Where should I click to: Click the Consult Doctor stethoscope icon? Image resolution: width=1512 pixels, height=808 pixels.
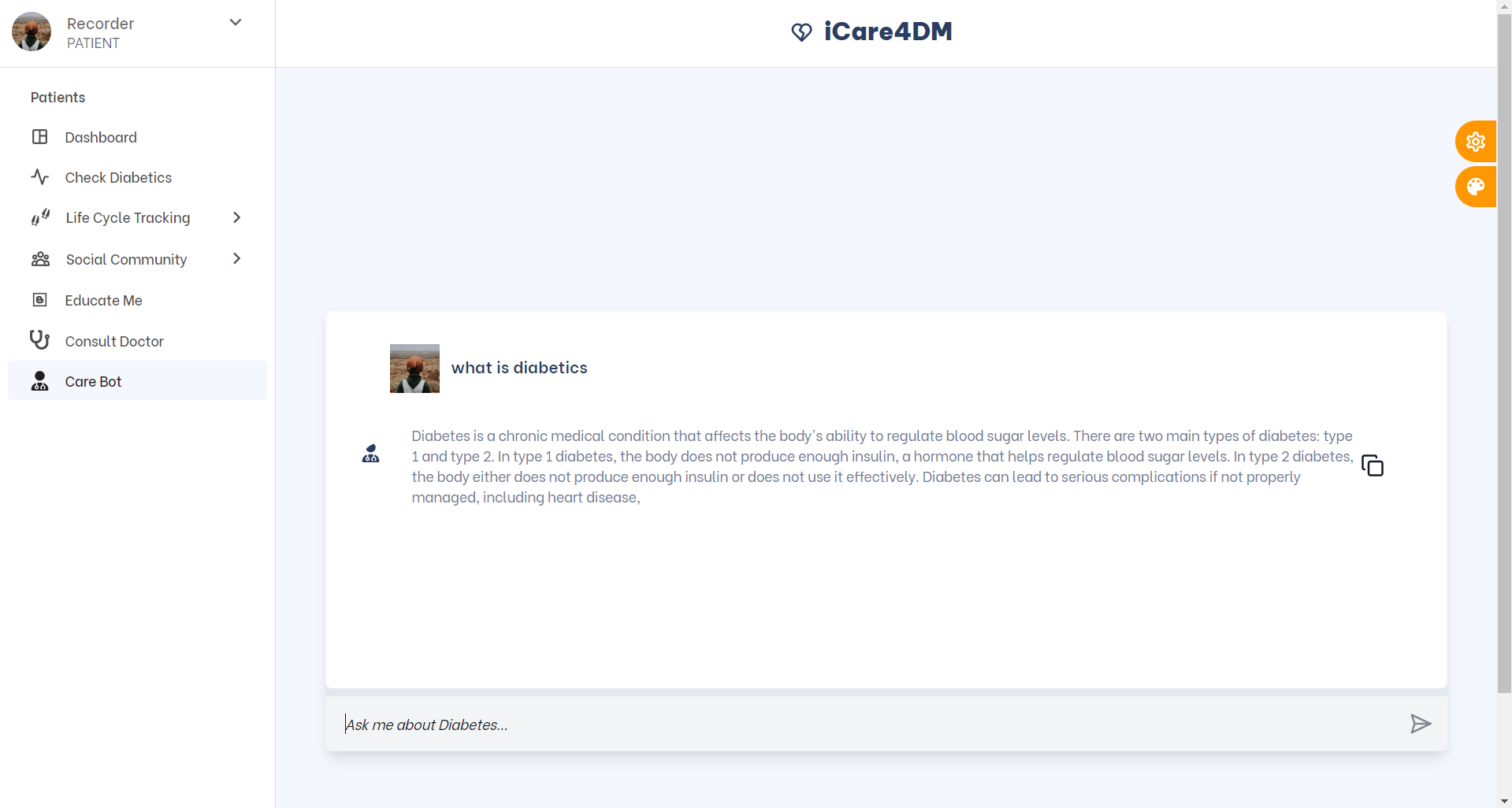[40, 339]
